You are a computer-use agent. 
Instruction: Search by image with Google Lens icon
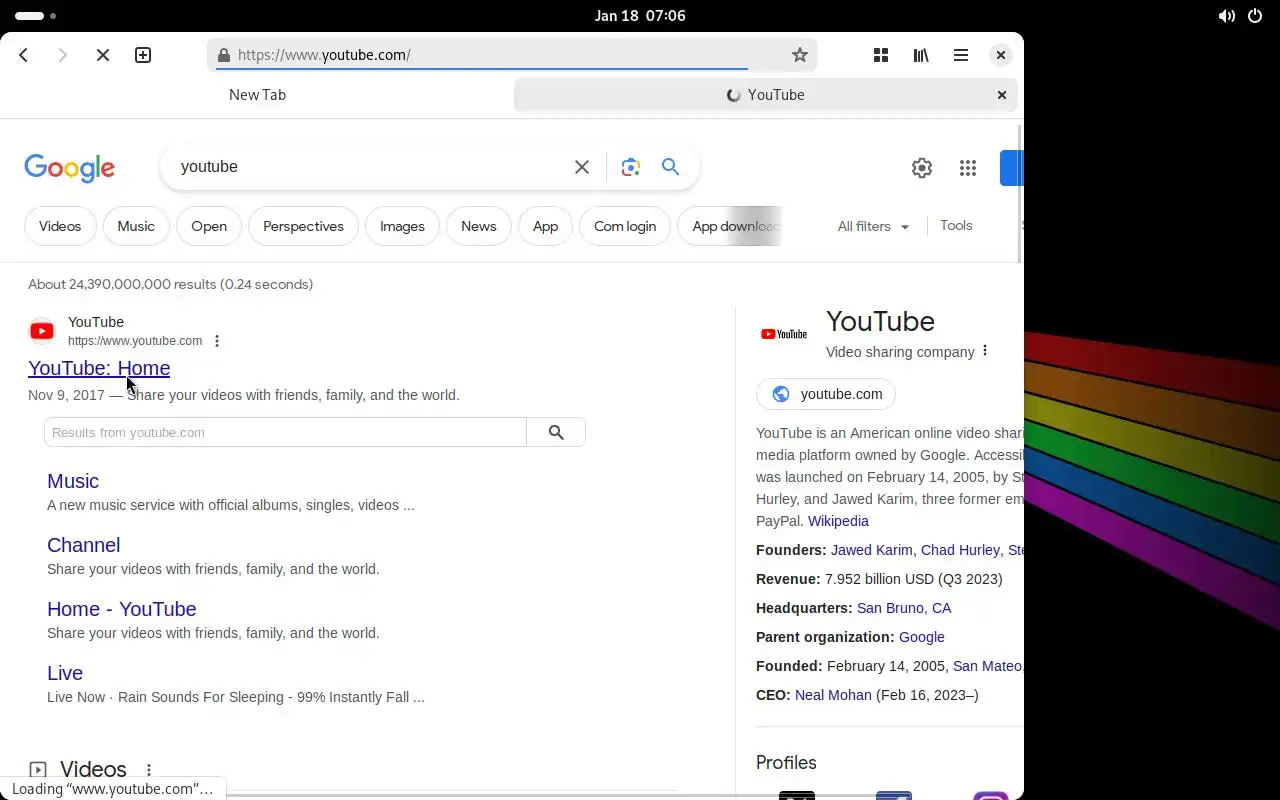[630, 167]
